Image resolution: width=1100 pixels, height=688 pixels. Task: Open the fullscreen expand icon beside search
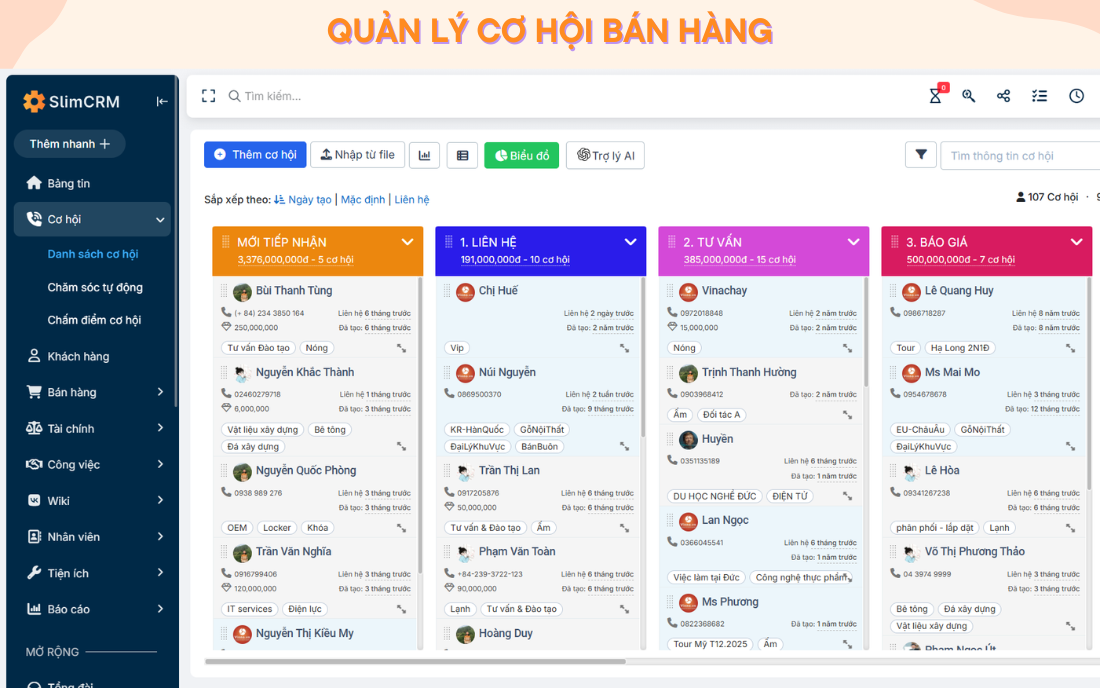208,95
